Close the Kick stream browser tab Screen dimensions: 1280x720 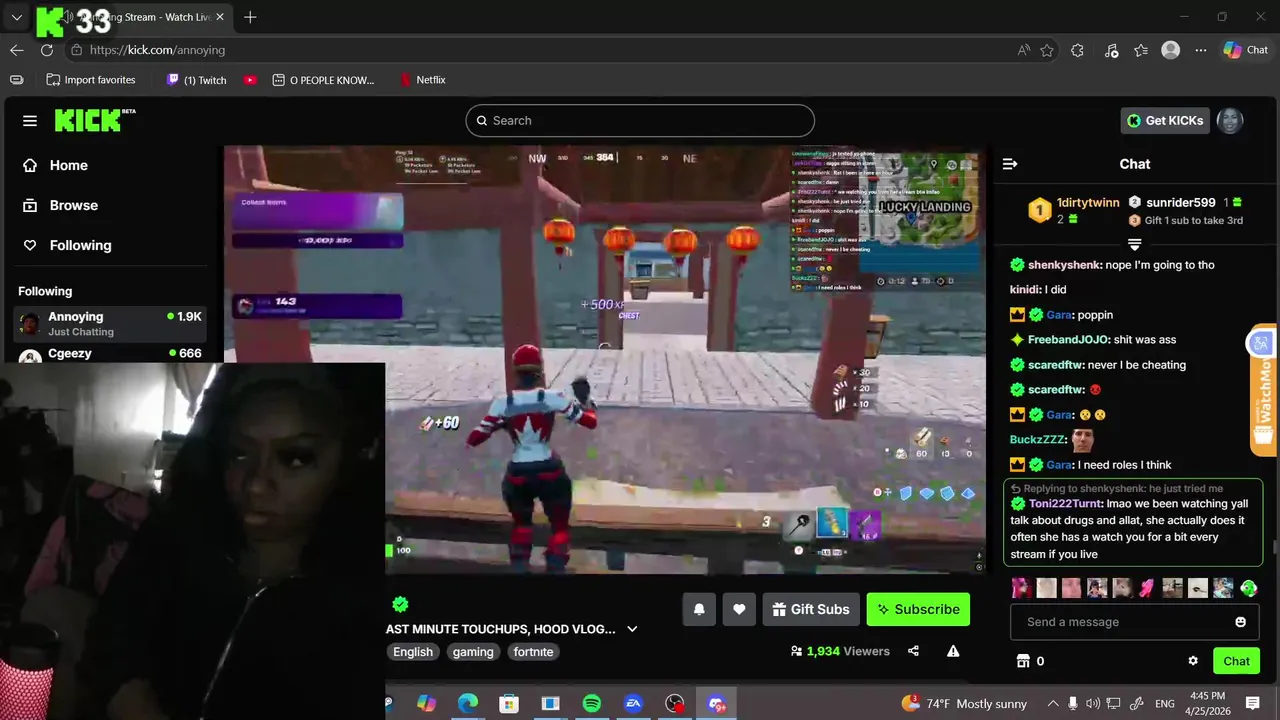[x=220, y=17]
